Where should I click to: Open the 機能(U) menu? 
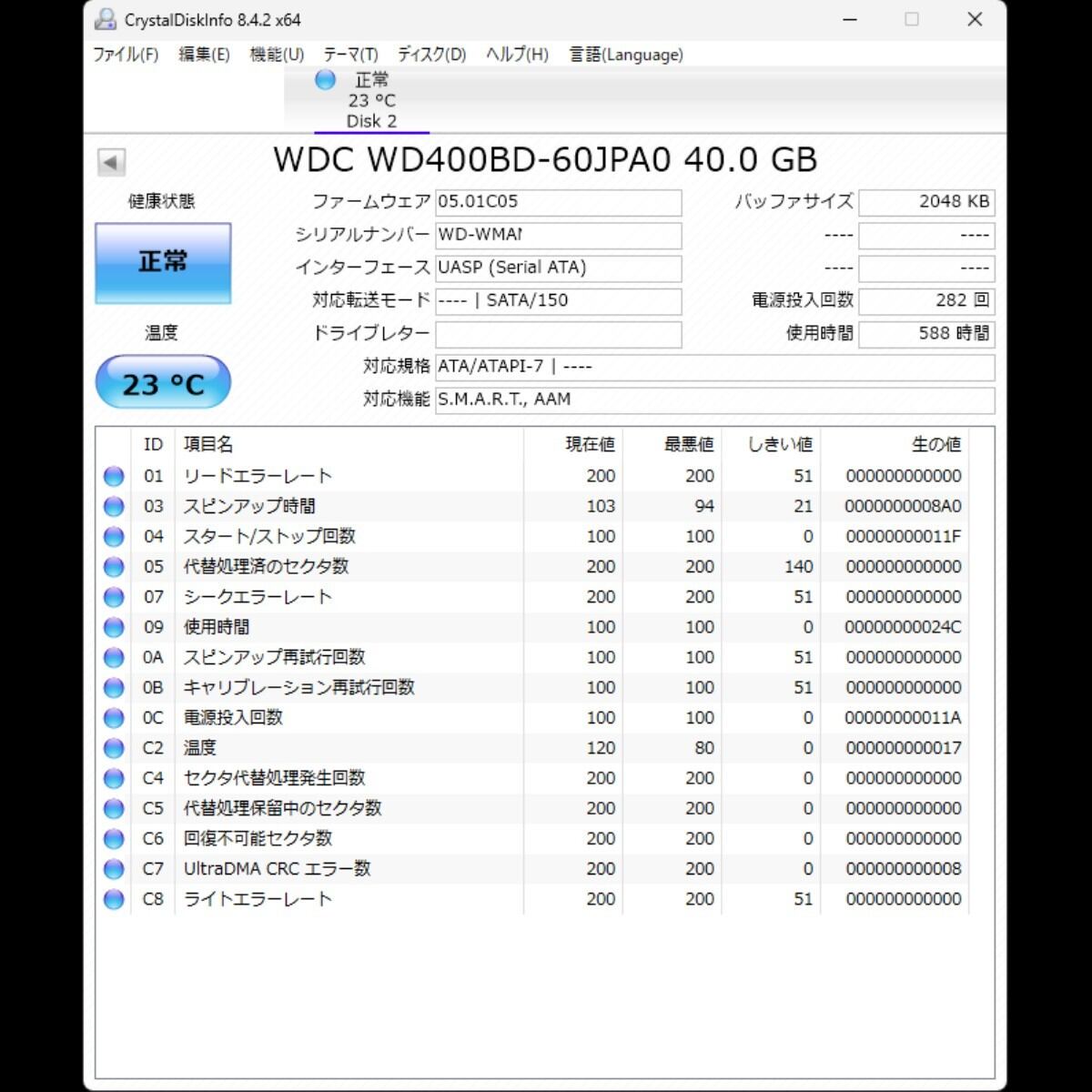[277, 55]
